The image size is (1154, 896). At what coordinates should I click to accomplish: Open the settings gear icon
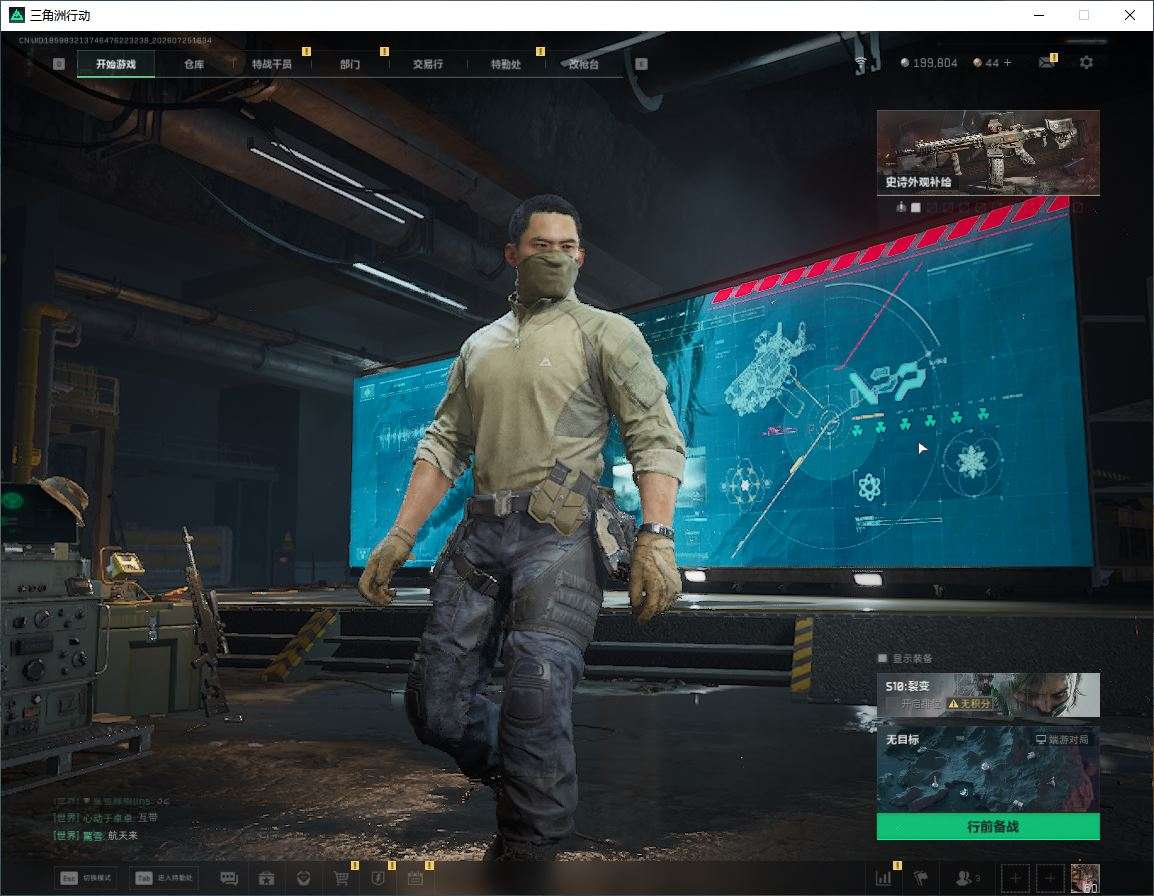pos(1086,63)
